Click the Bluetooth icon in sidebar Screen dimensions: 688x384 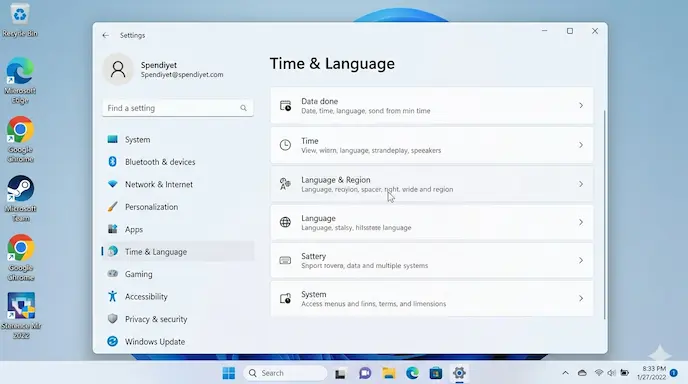click(x=113, y=161)
